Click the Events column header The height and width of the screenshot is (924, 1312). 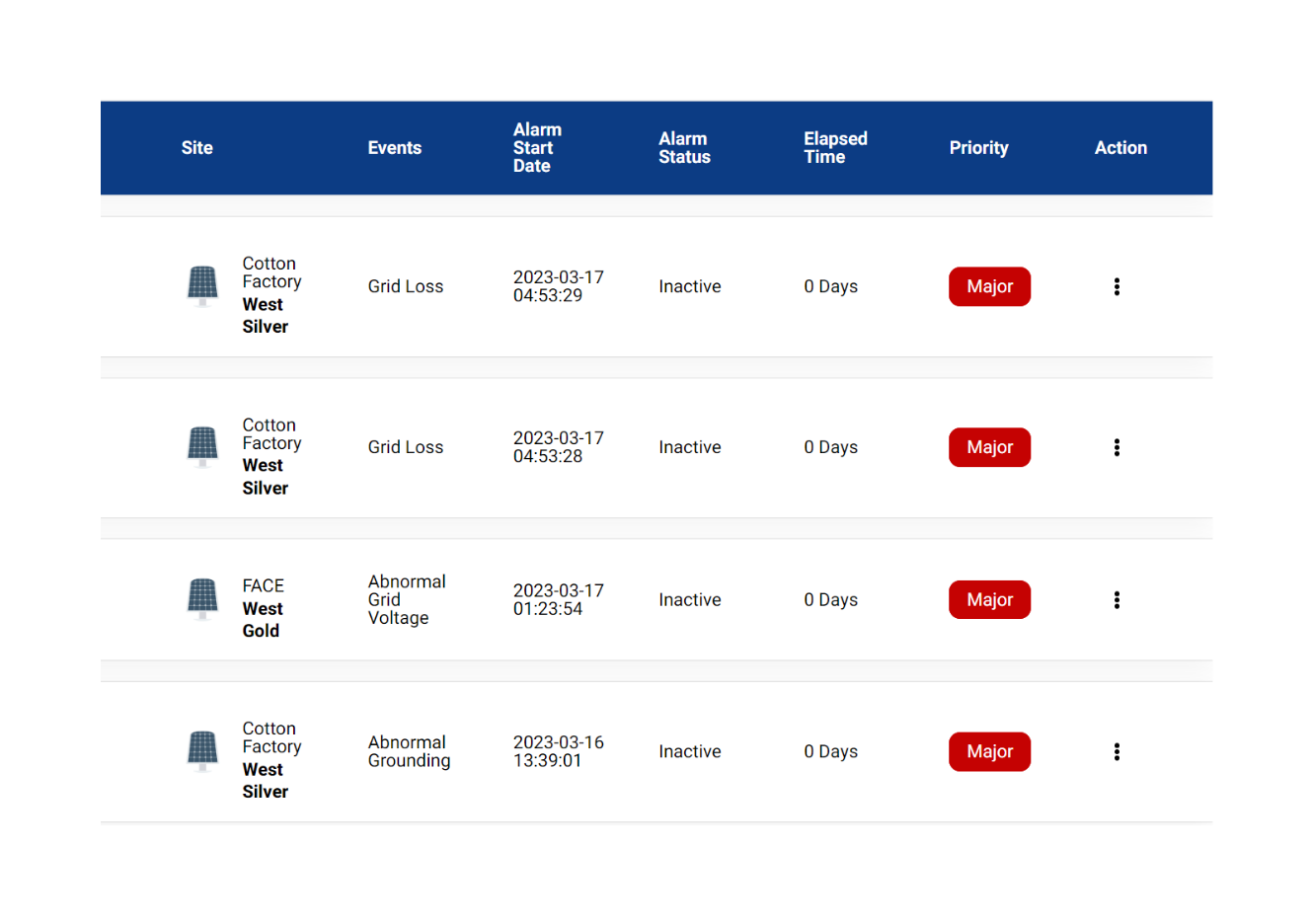pyautogui.click(x=395, y=148)
